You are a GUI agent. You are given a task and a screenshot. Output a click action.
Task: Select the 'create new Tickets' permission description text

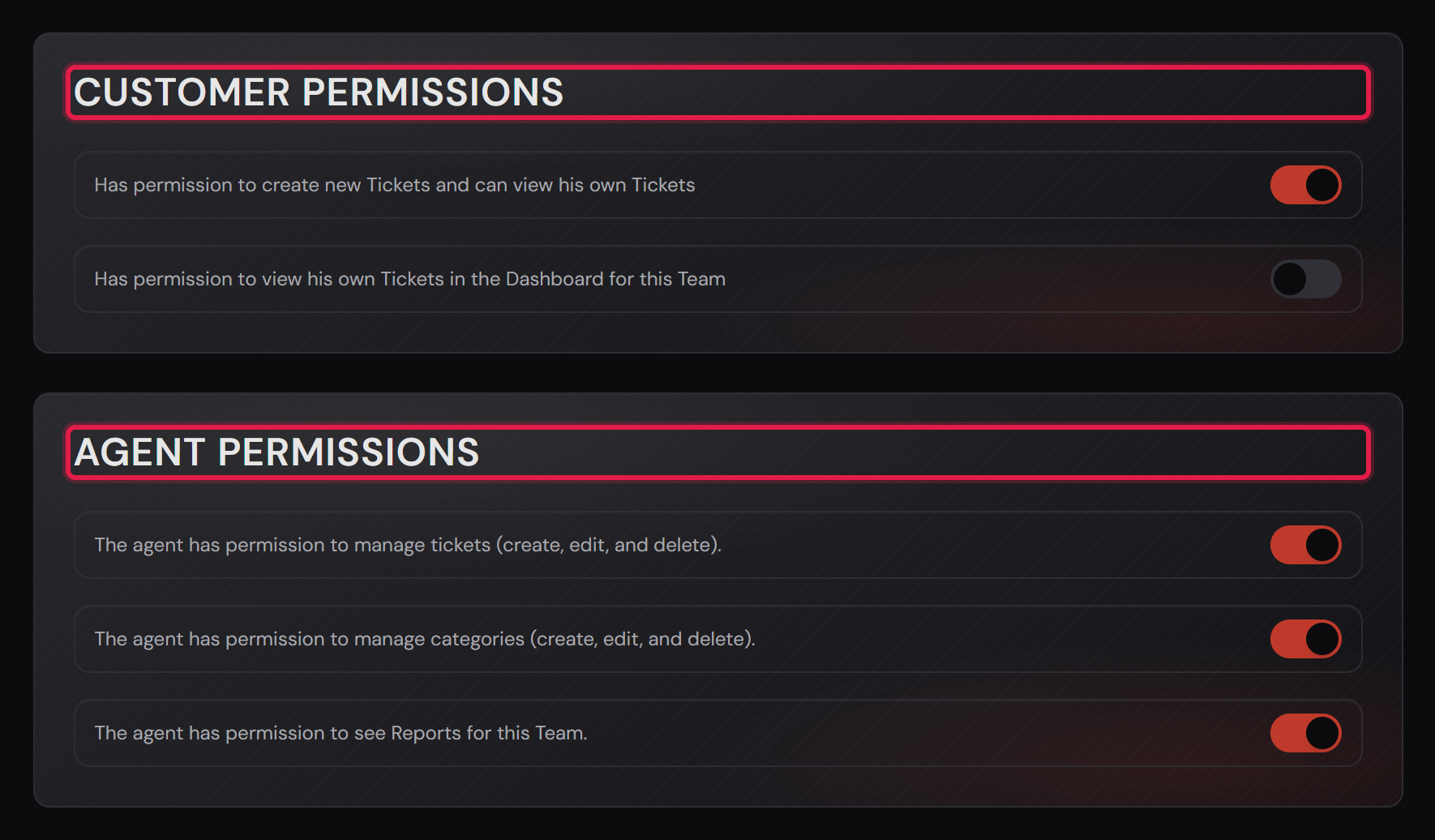(x=395, y=185)
